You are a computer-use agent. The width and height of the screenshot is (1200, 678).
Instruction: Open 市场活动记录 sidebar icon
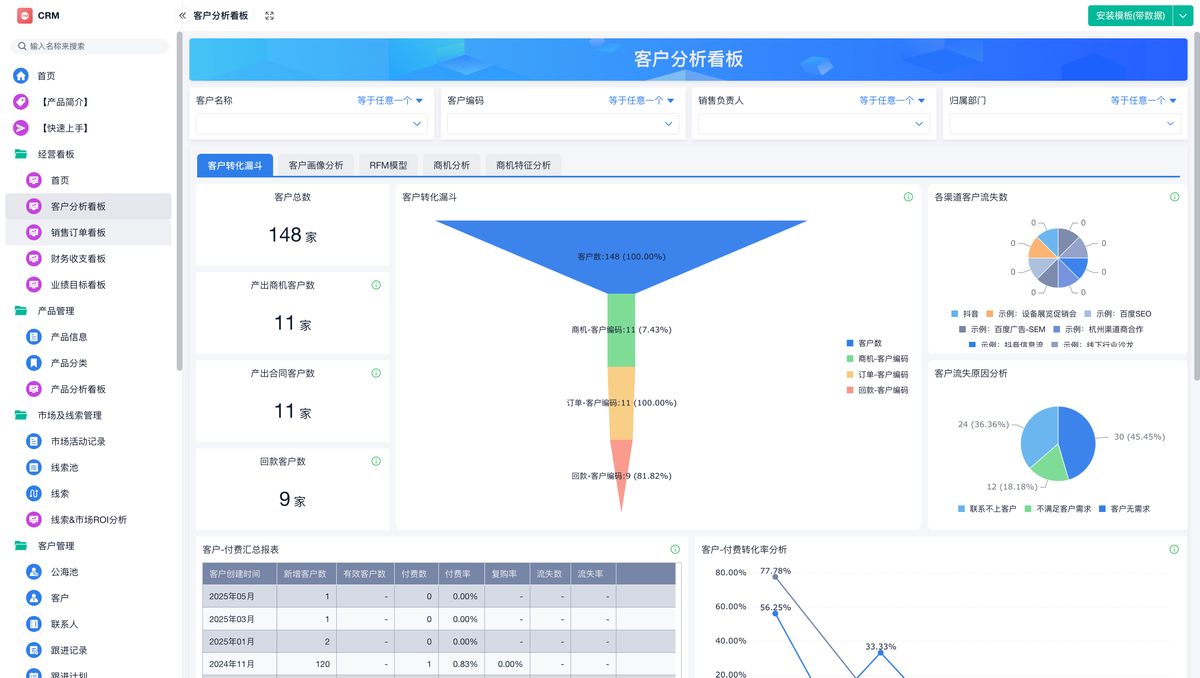34,441
